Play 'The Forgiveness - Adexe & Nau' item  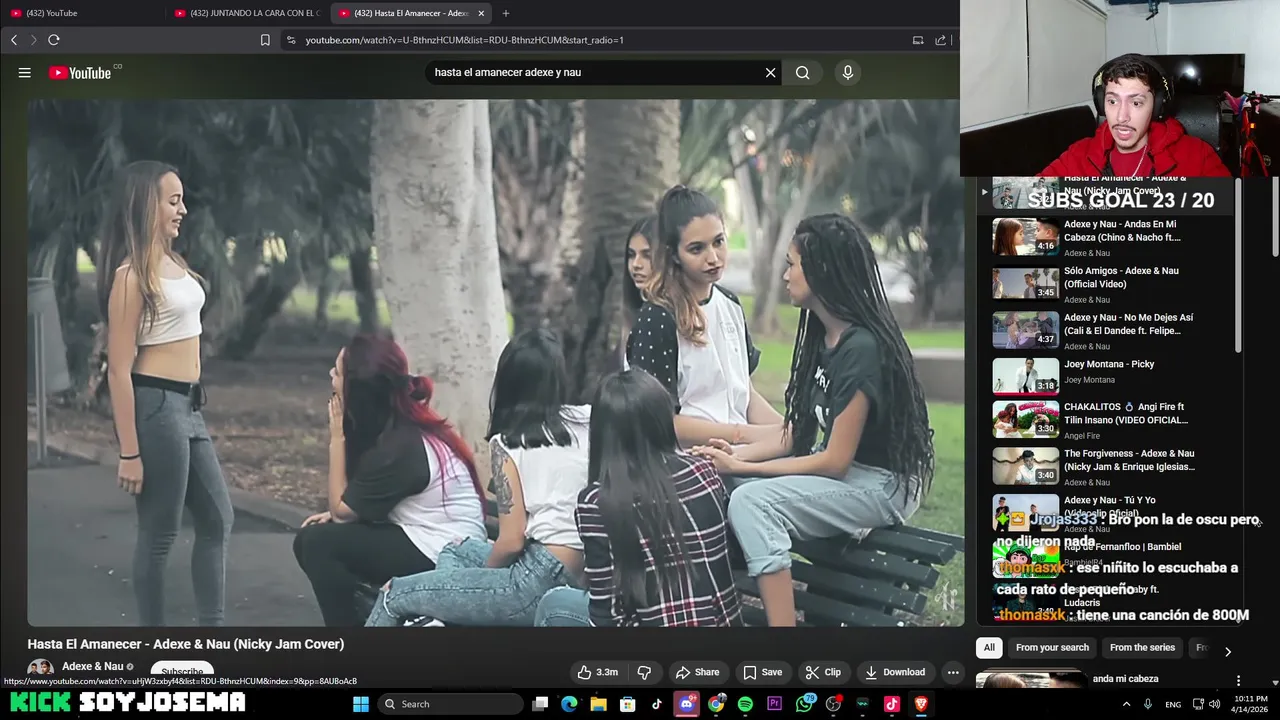click(x=1107, y=466)
